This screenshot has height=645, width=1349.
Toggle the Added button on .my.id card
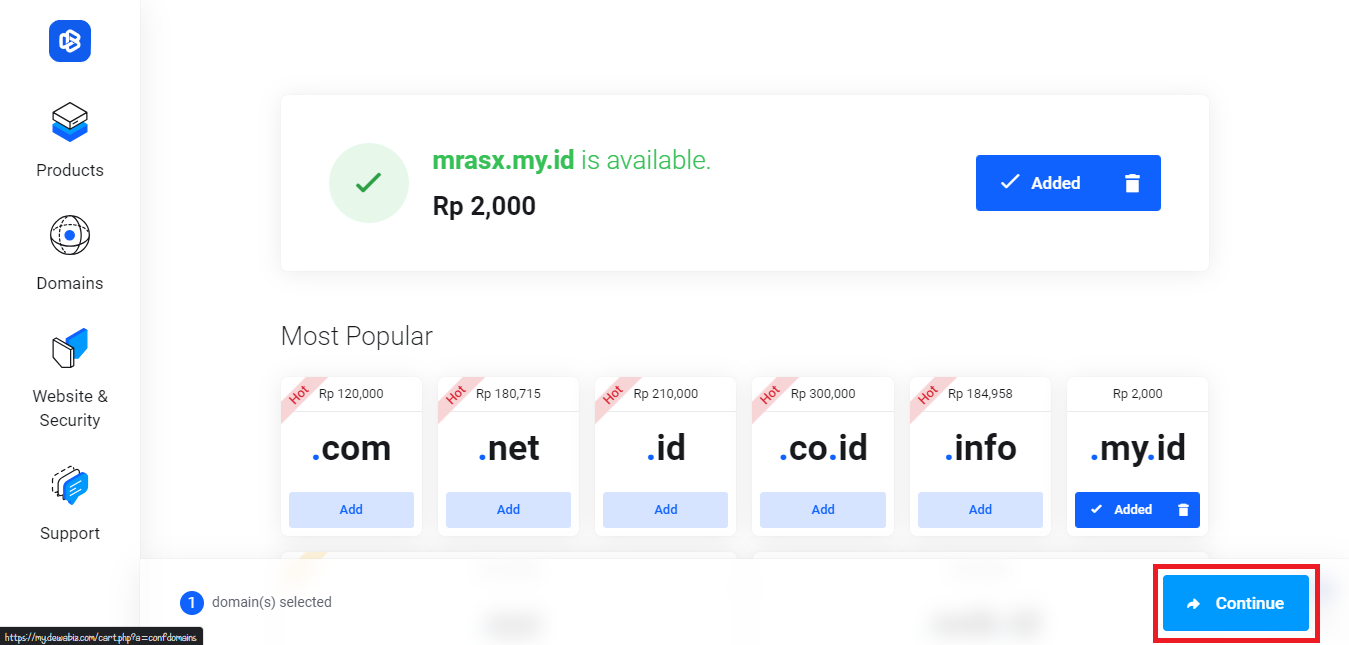(1121, 510)
